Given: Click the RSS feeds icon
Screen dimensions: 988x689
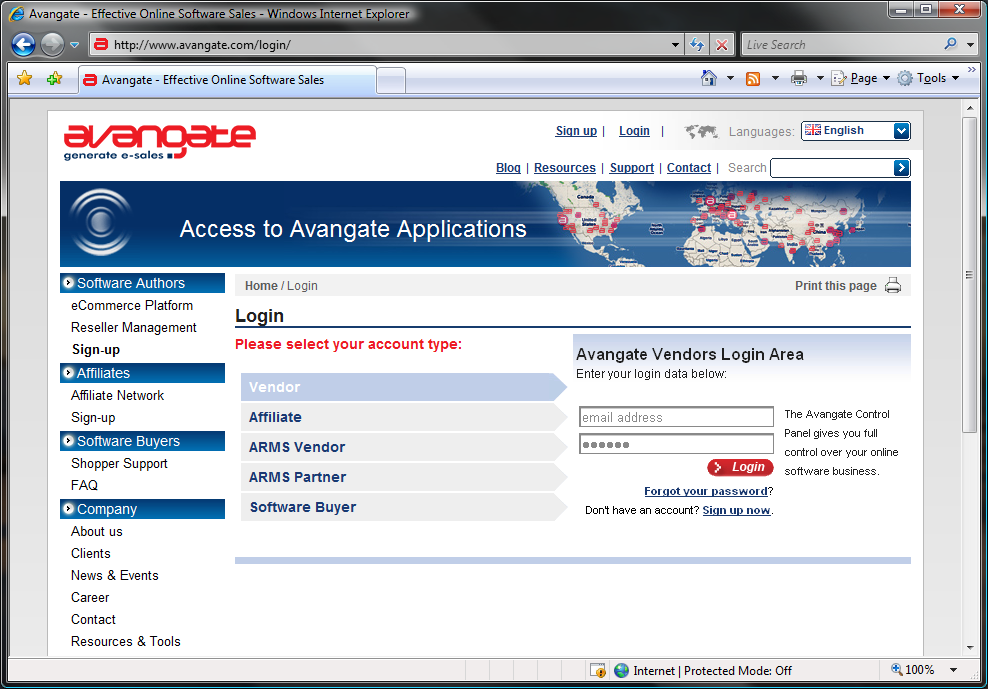Looking at the screenshot, I should click(x=753, y=78).
